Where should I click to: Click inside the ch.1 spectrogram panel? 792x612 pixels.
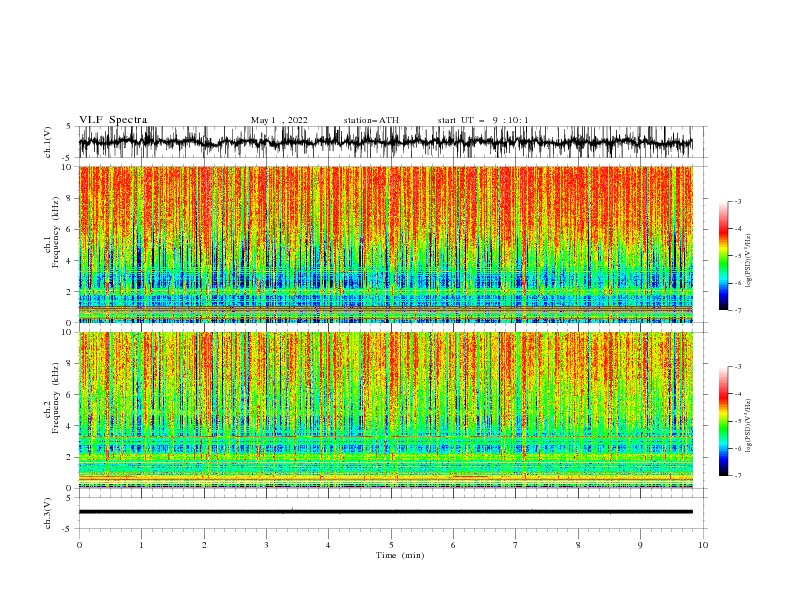point(385,244)
